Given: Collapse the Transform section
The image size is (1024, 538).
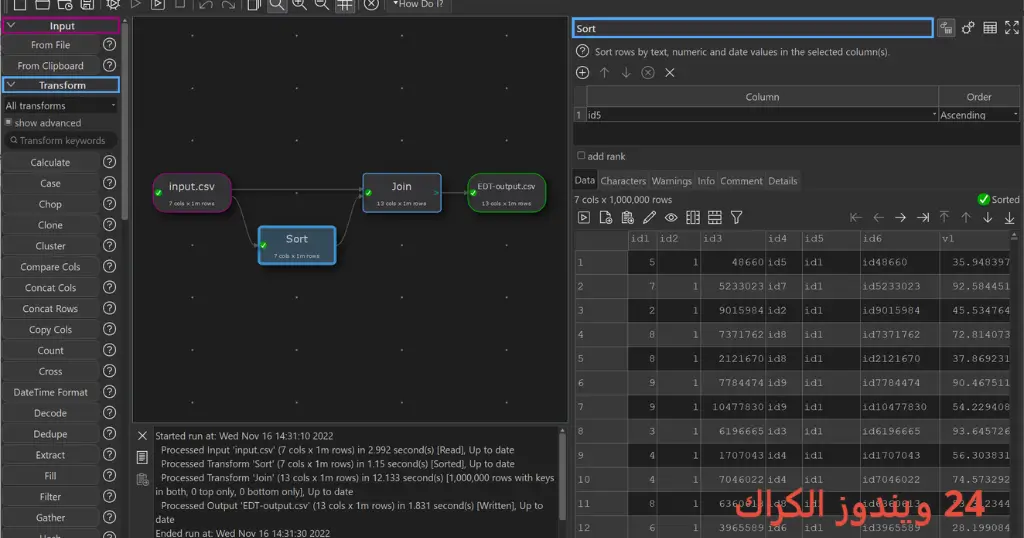Looking at the screenshot, I should pos(11,84).
